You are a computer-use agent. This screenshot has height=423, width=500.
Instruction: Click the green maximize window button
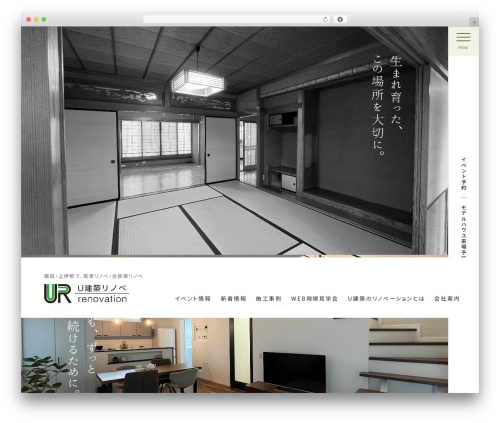44,20
